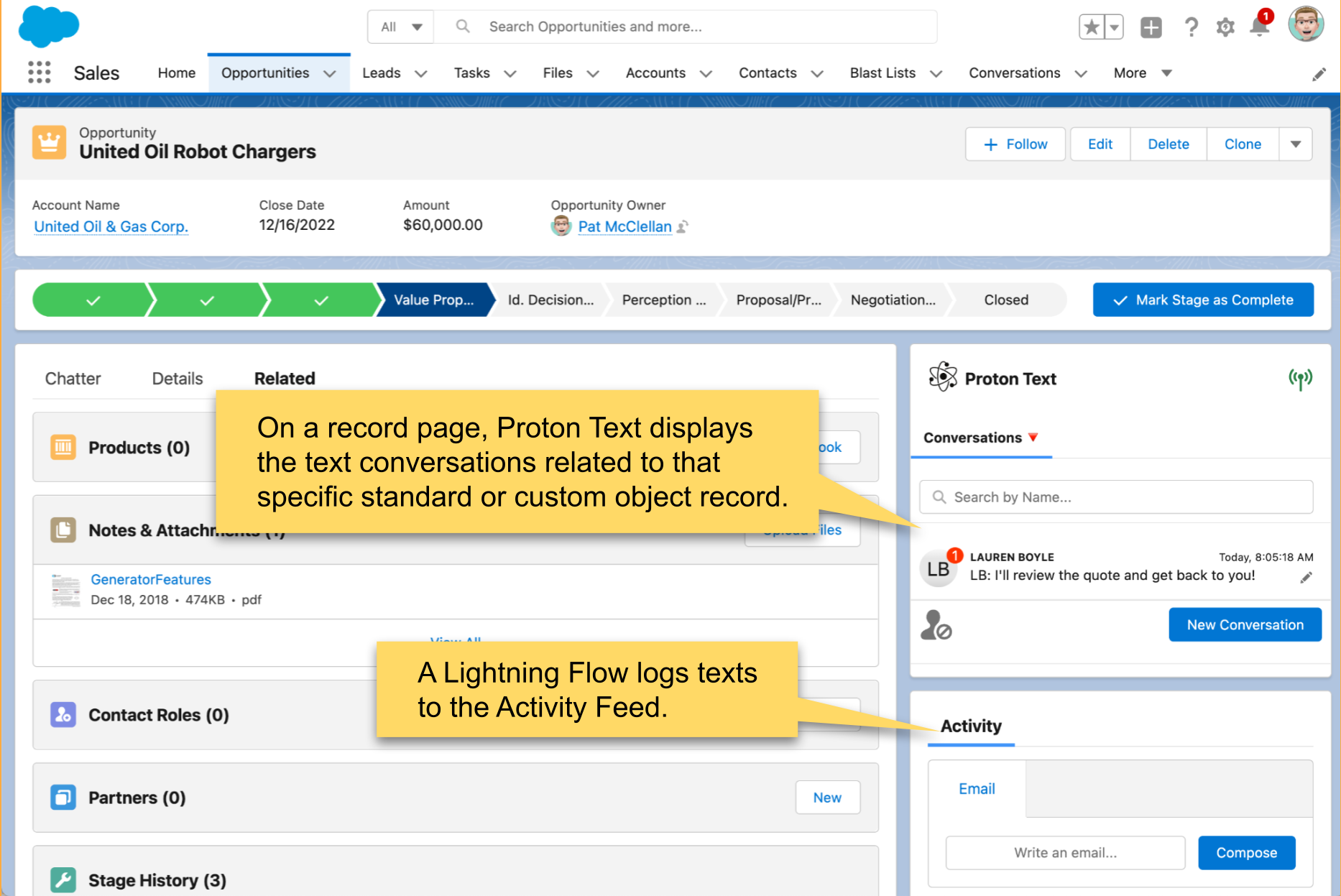The width and height of the screenshot is (1341, 896).
Task: Click the Search by Name field
Action: [x=1116, y=497]
